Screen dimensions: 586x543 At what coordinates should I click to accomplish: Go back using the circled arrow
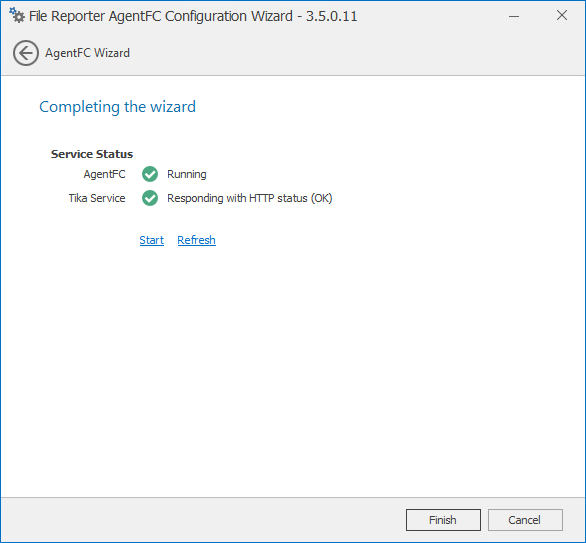26,53
